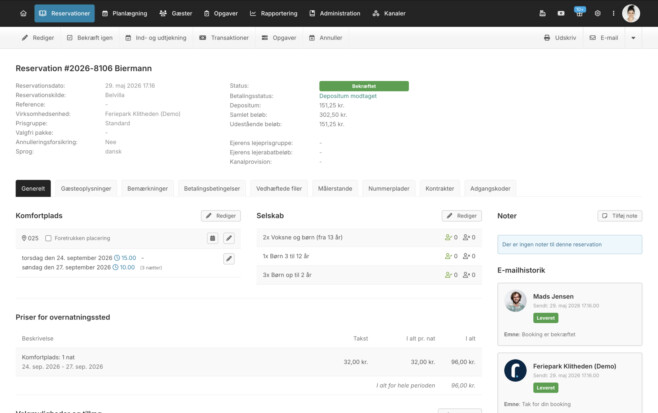Viewport: 658px width, 413px height.
Task: Click the Feriepark Klitheden logo avatar
Action: [x=515, y=371]
